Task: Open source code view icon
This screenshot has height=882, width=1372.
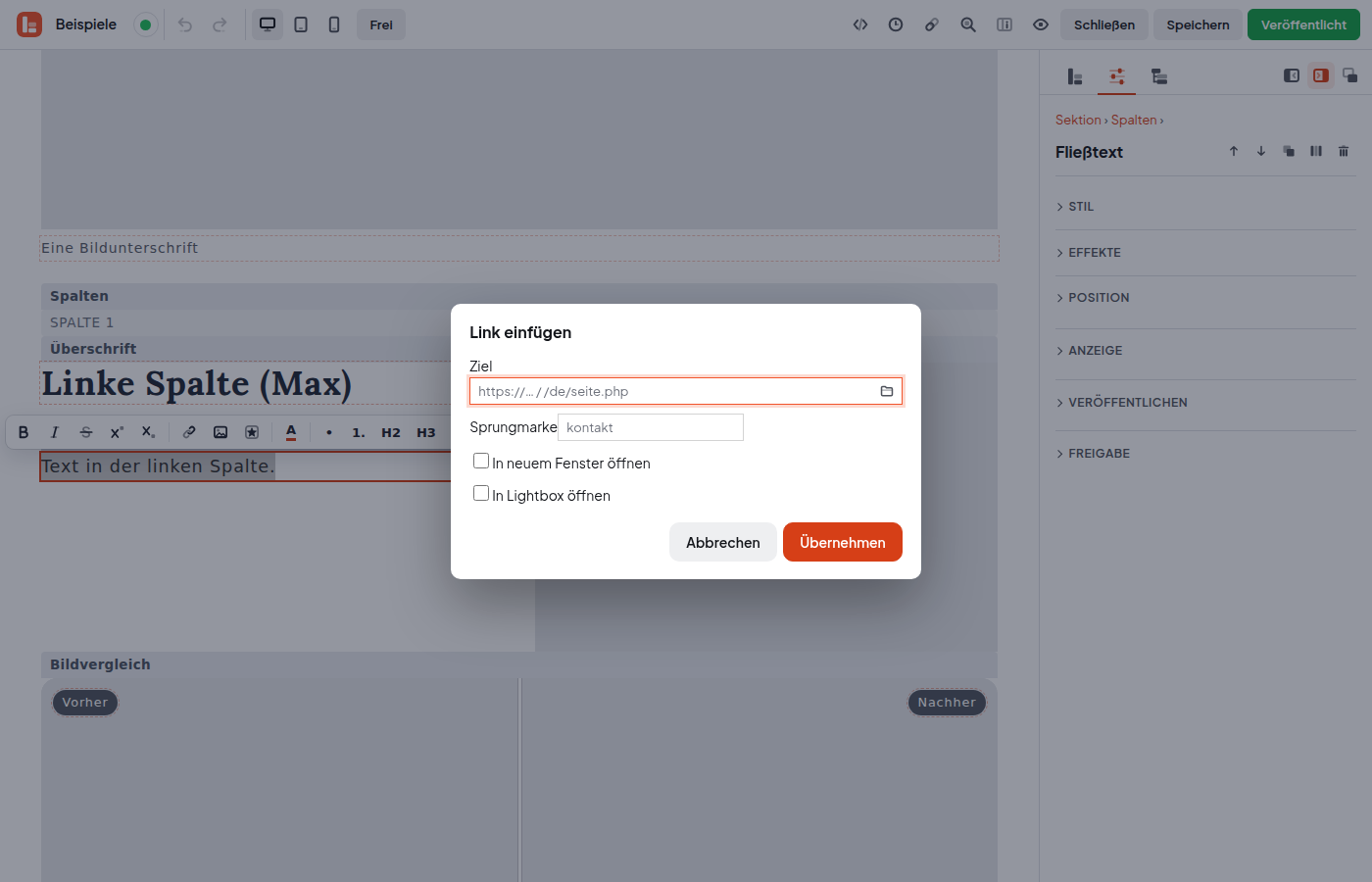Action: (860, 24)
